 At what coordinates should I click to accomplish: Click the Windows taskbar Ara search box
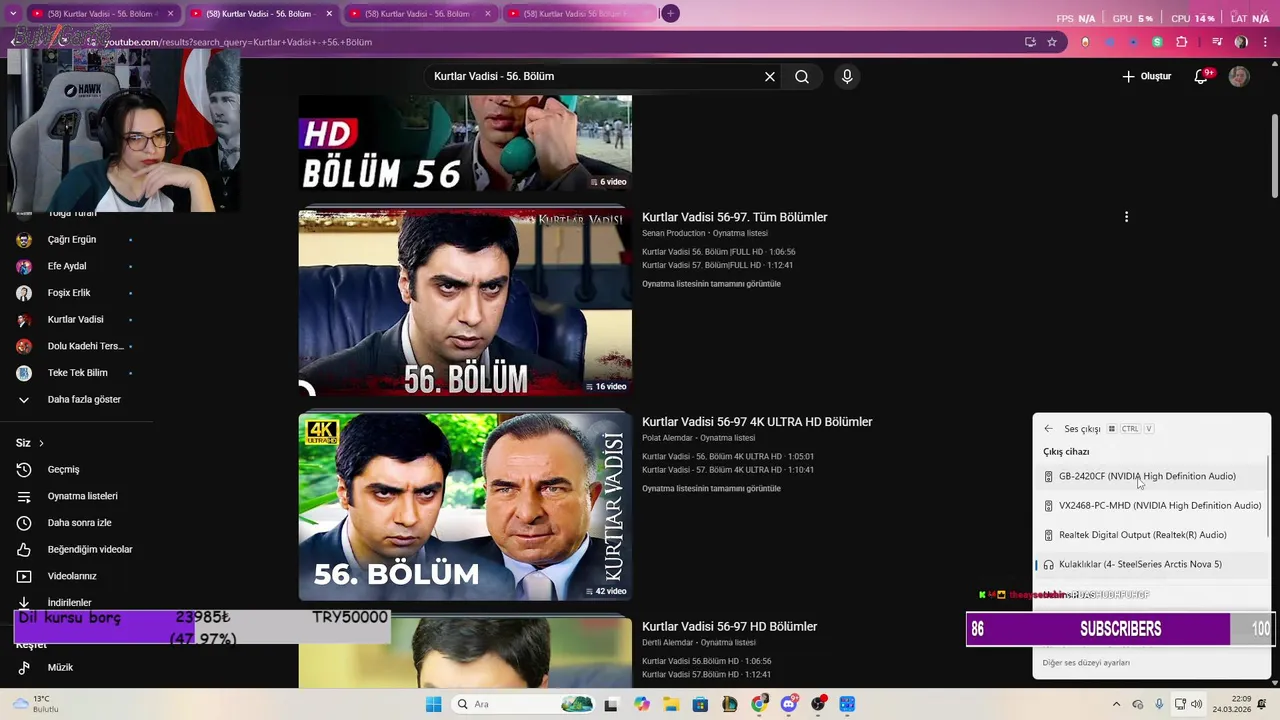pos(522,704)
